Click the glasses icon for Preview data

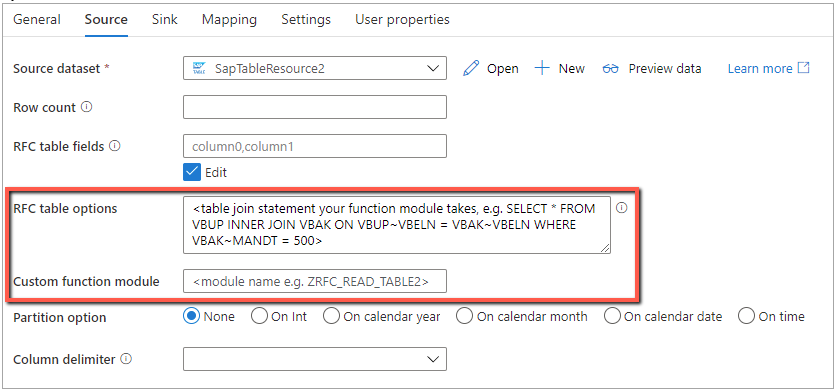tap(611, 69)
